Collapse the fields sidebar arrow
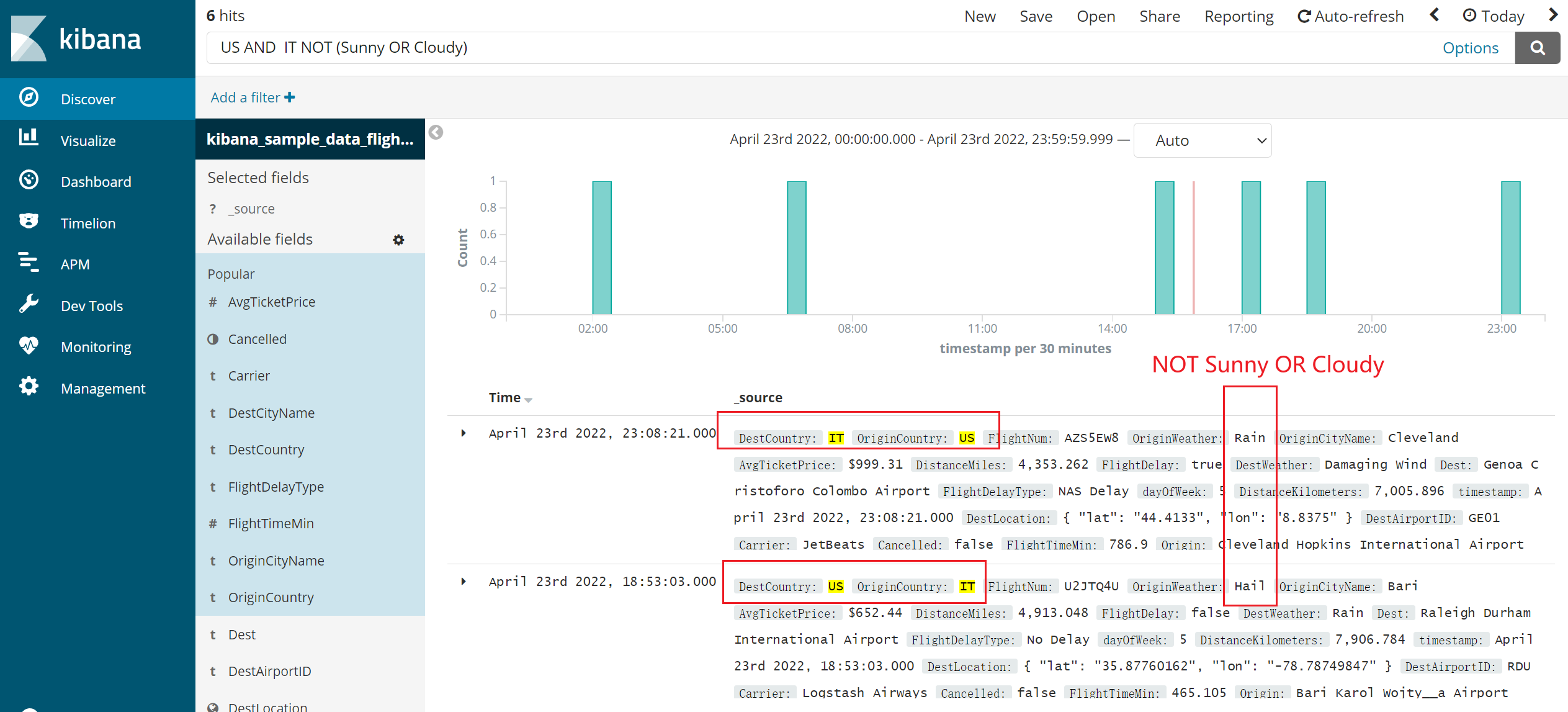1568x712 pixels. 436,132
